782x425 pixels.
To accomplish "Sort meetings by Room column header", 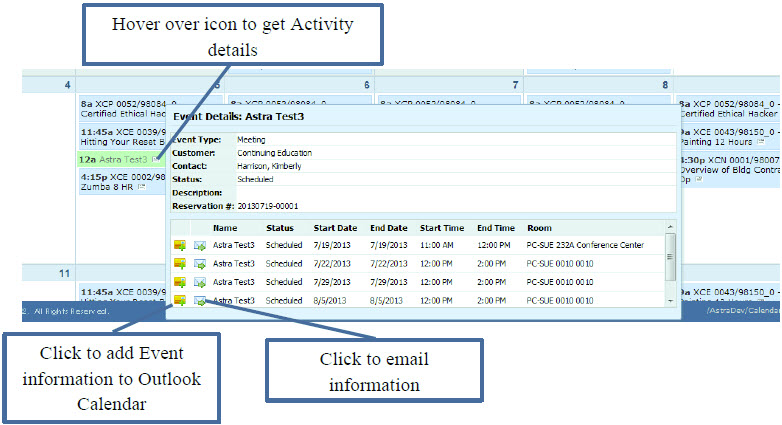I will [x=540, y=228].
